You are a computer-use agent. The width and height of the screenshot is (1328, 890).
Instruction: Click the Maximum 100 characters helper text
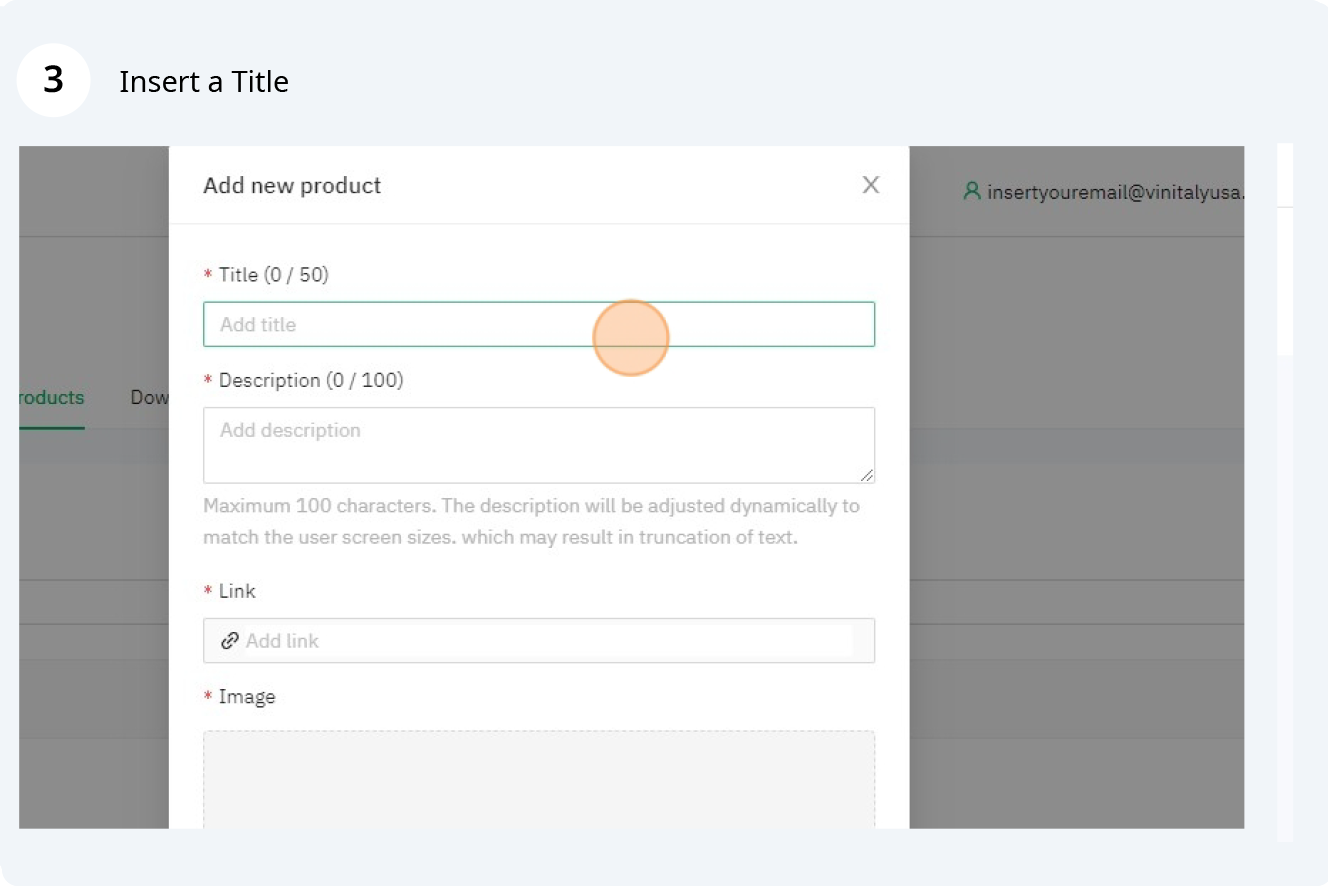pos(531,521)
